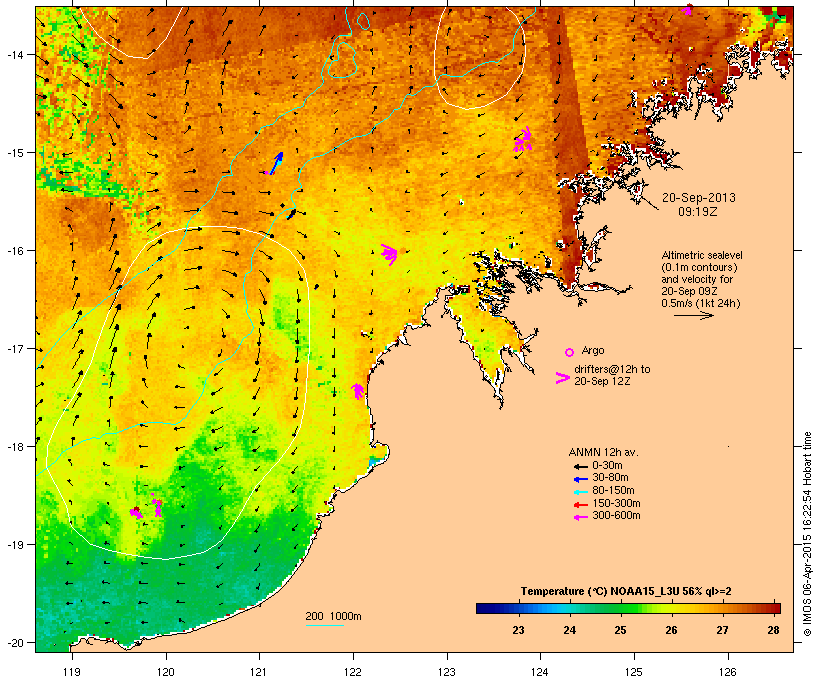Click the drifters@12h to label
Viewport: 820px width, 680px height.
pos(612,369)
